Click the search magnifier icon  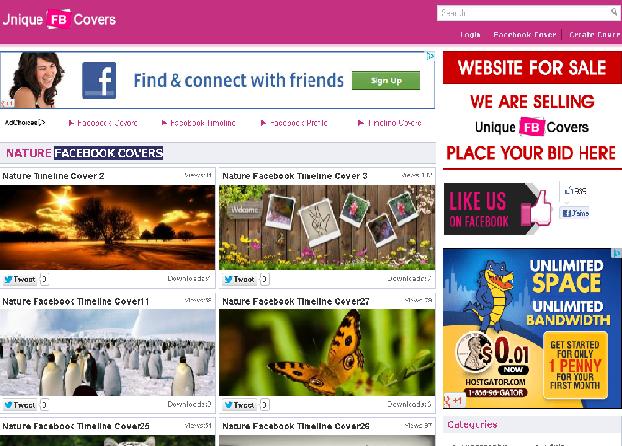[x=614, y=12]
